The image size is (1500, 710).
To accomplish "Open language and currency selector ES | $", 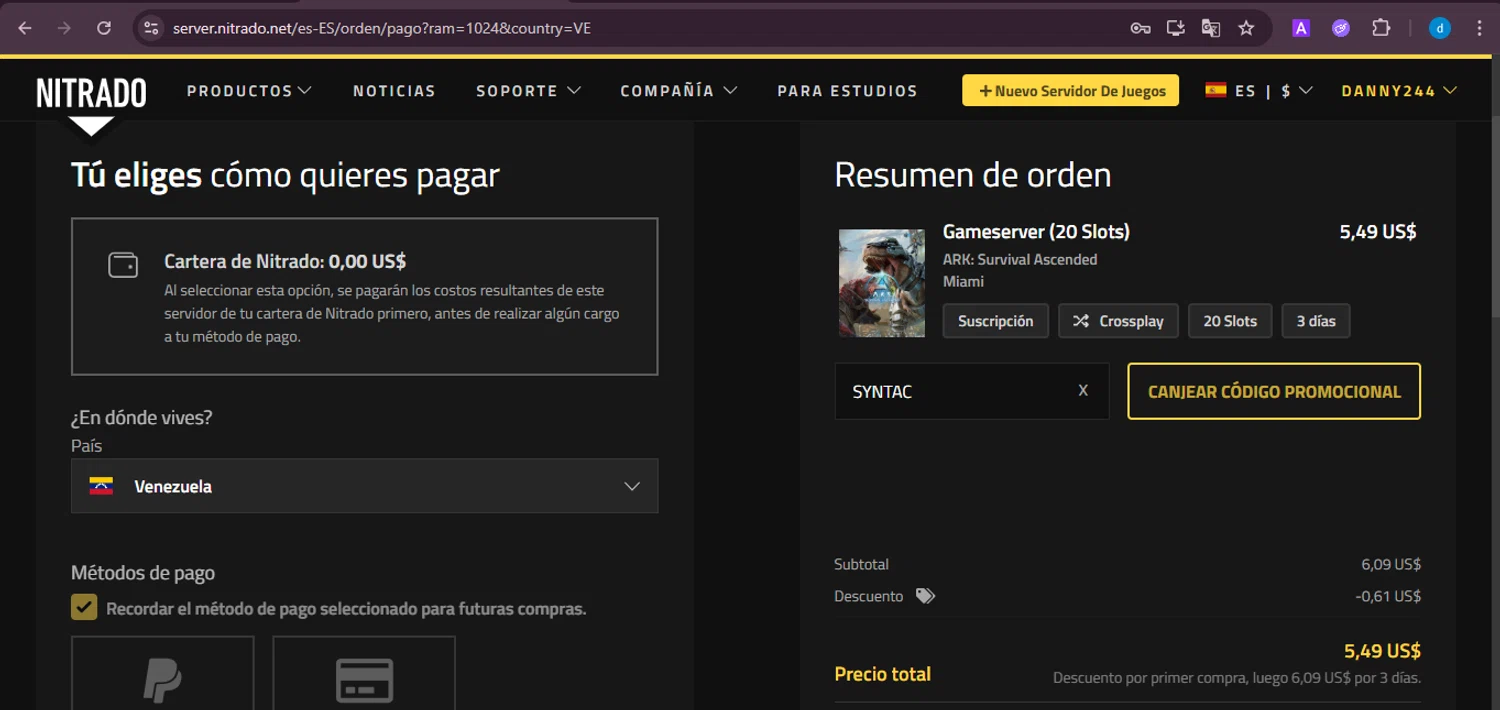I will pyautogui.click(x=1259, y=91).
